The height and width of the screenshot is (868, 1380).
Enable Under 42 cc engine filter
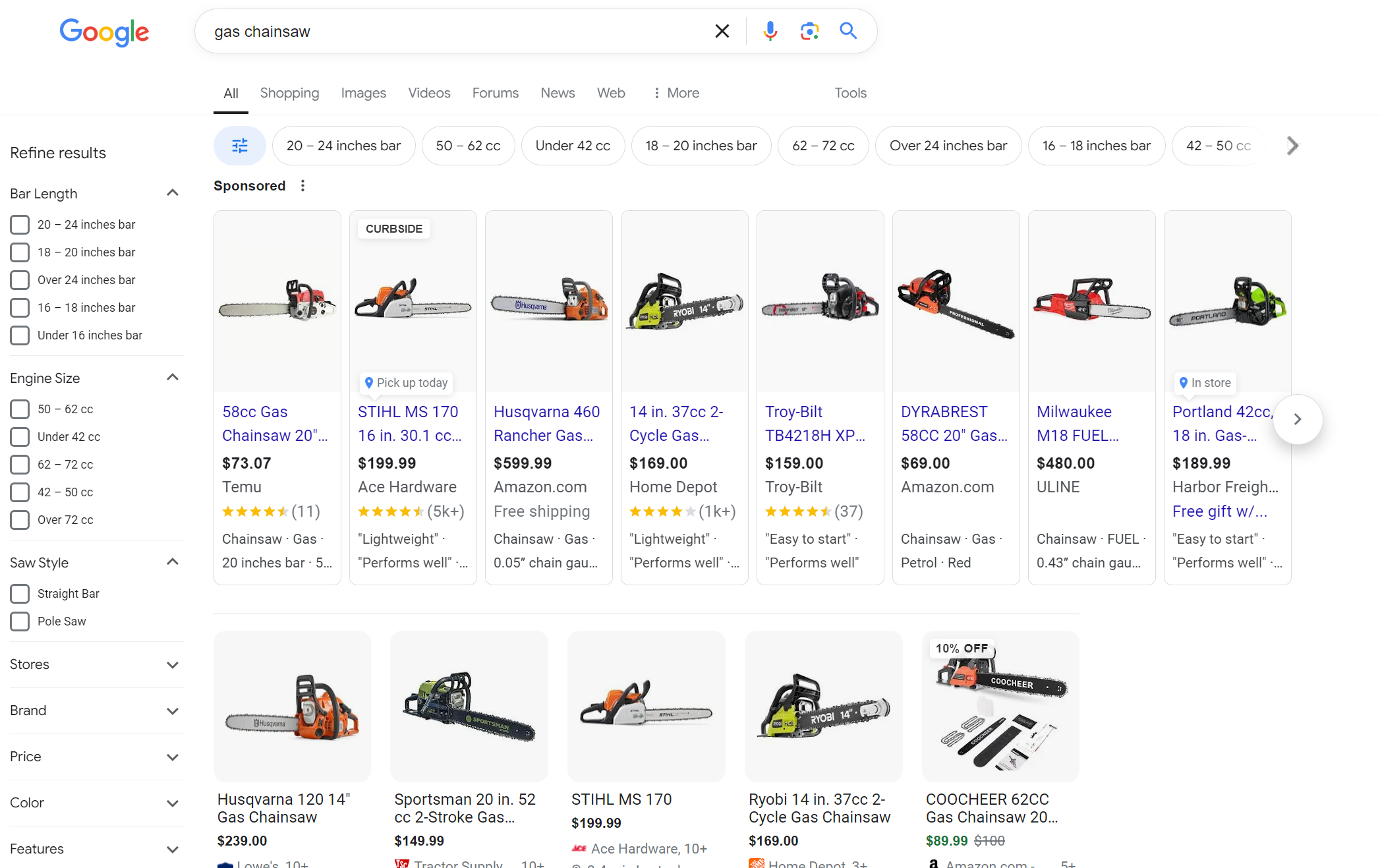click(20, 437)
